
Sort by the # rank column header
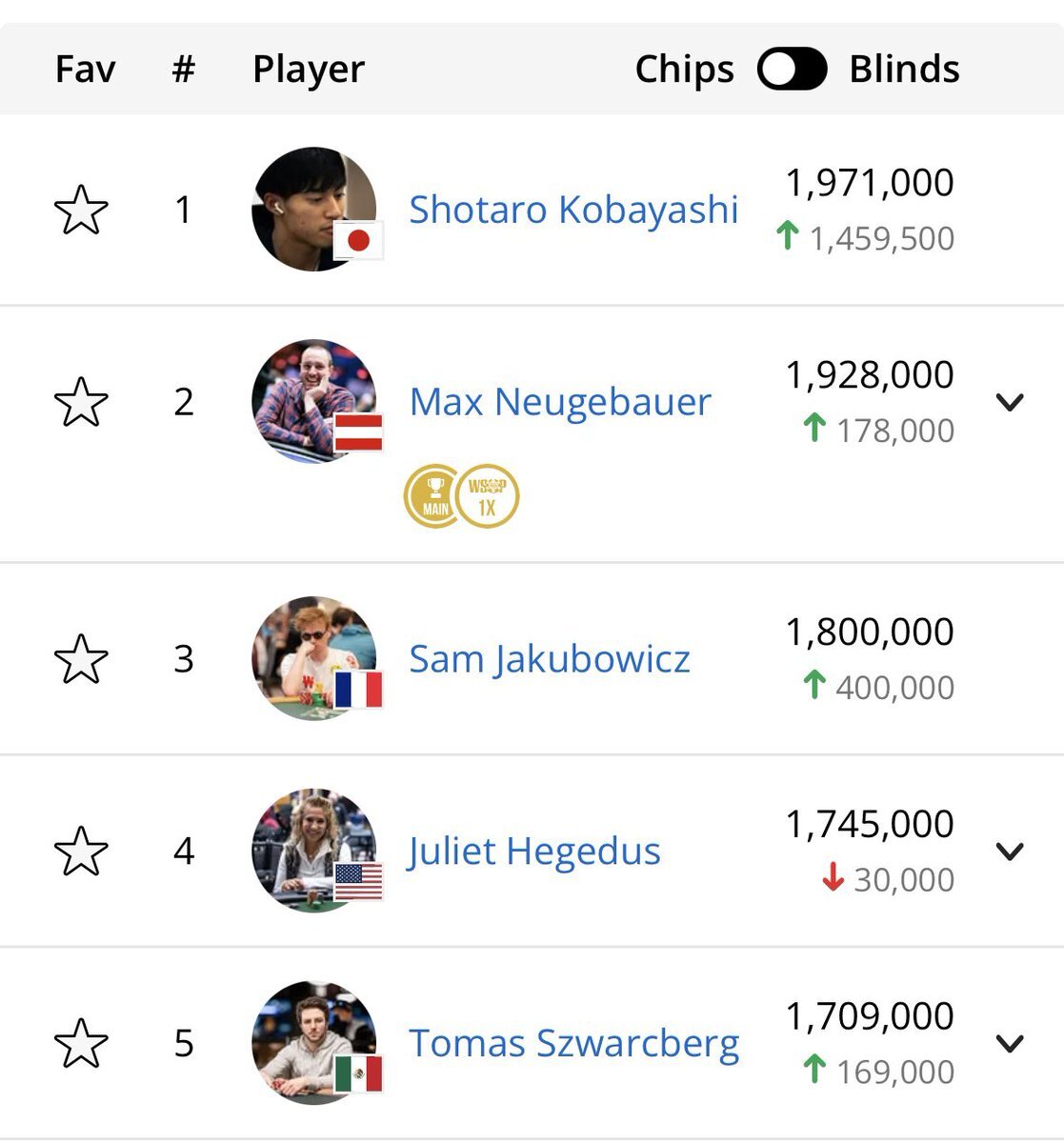(x=184, y=69)
